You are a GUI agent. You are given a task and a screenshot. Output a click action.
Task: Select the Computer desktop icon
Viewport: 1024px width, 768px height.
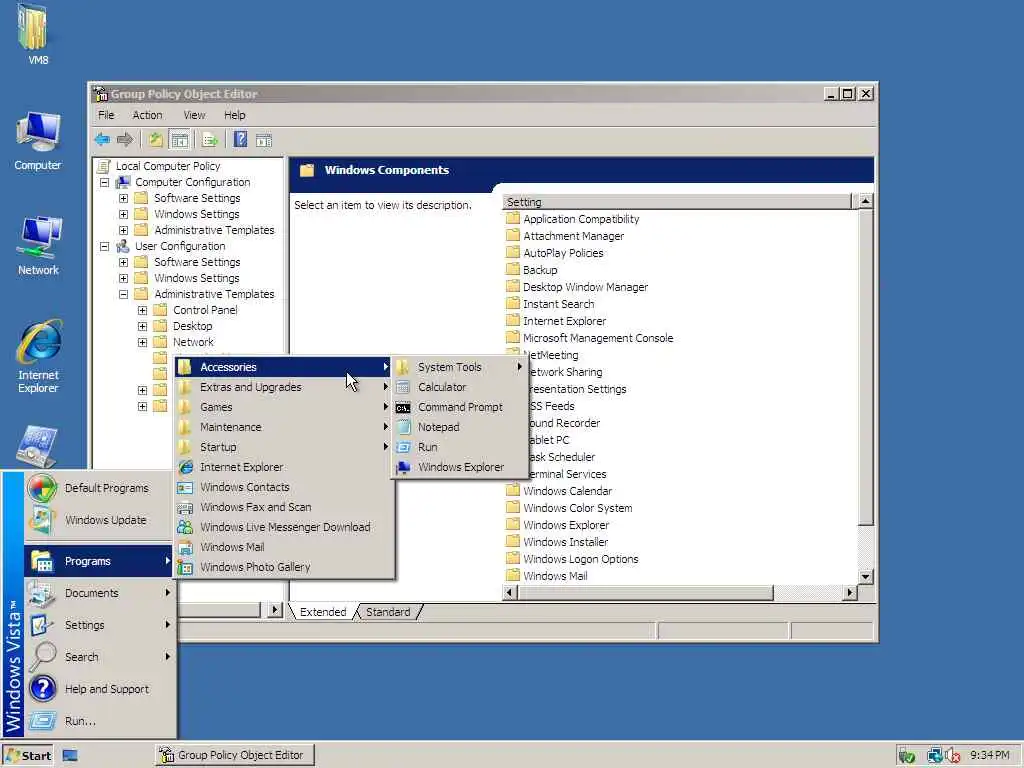[38, 141]
